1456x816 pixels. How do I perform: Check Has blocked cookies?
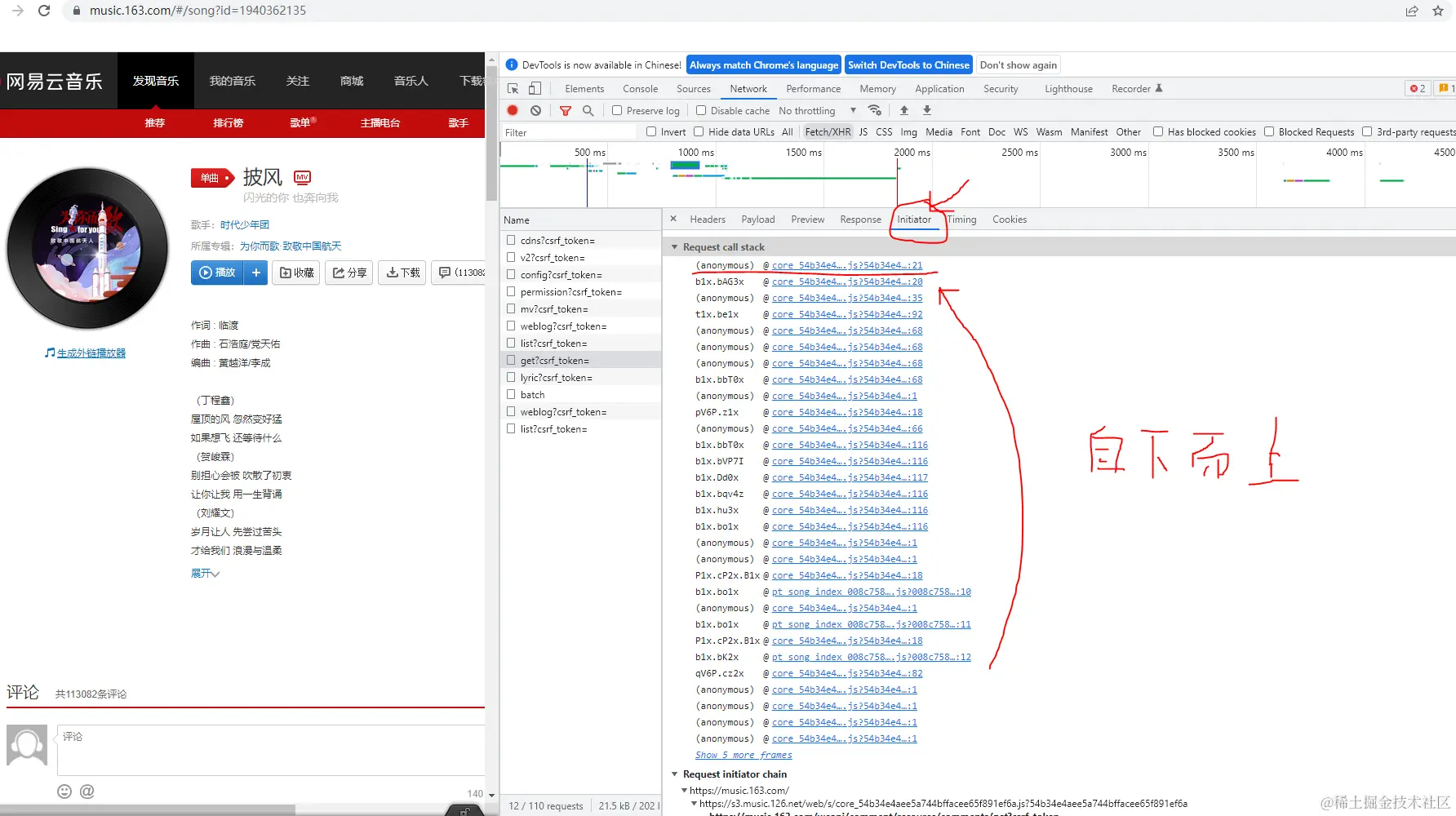(x=1158, y=131)
